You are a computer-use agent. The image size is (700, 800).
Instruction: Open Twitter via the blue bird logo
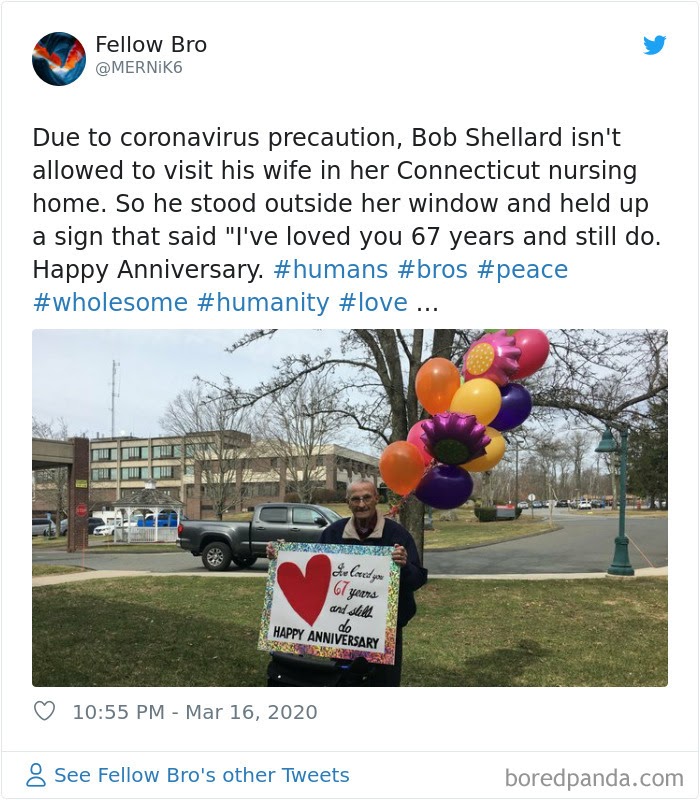pos(655,45)
